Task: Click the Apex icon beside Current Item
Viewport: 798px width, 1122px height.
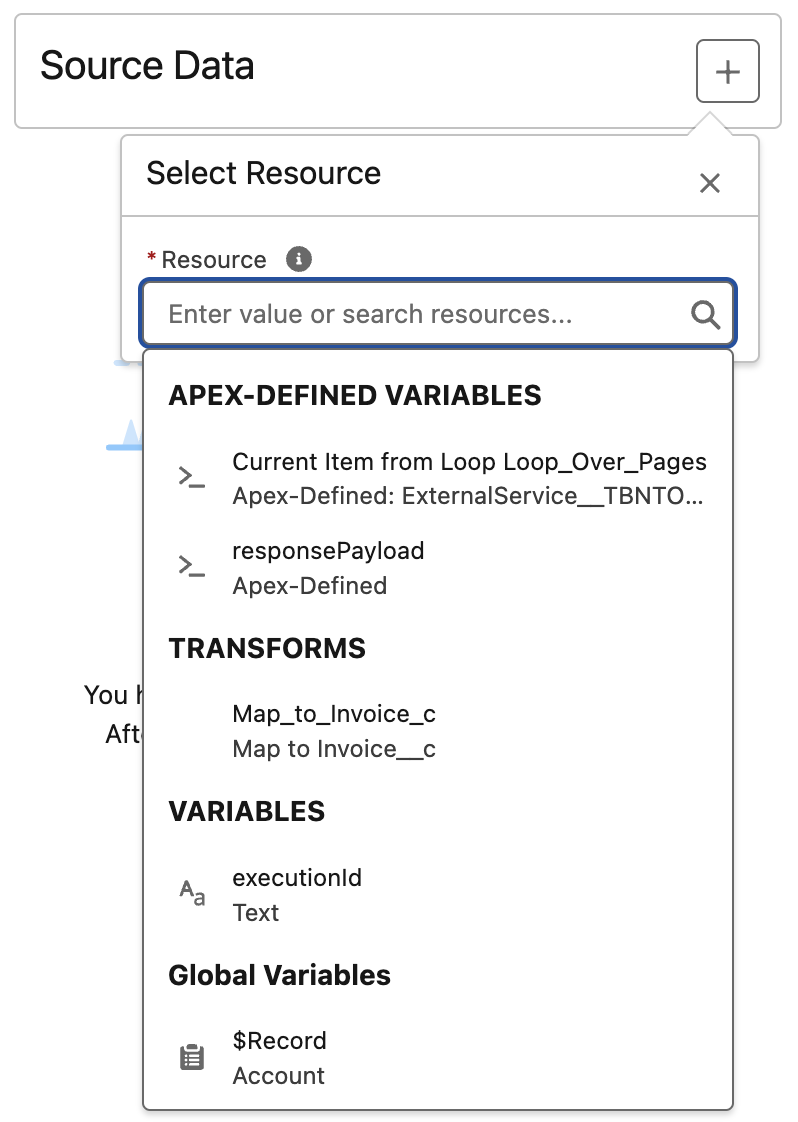Action: pos(192,477)
